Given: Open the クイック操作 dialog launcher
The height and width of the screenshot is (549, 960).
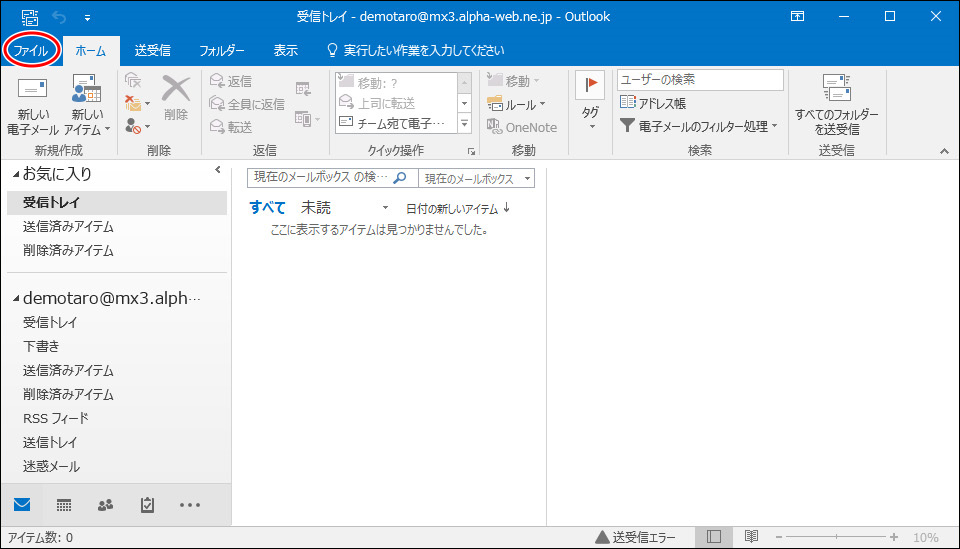Looking at the screenshot, I should 471,151.
